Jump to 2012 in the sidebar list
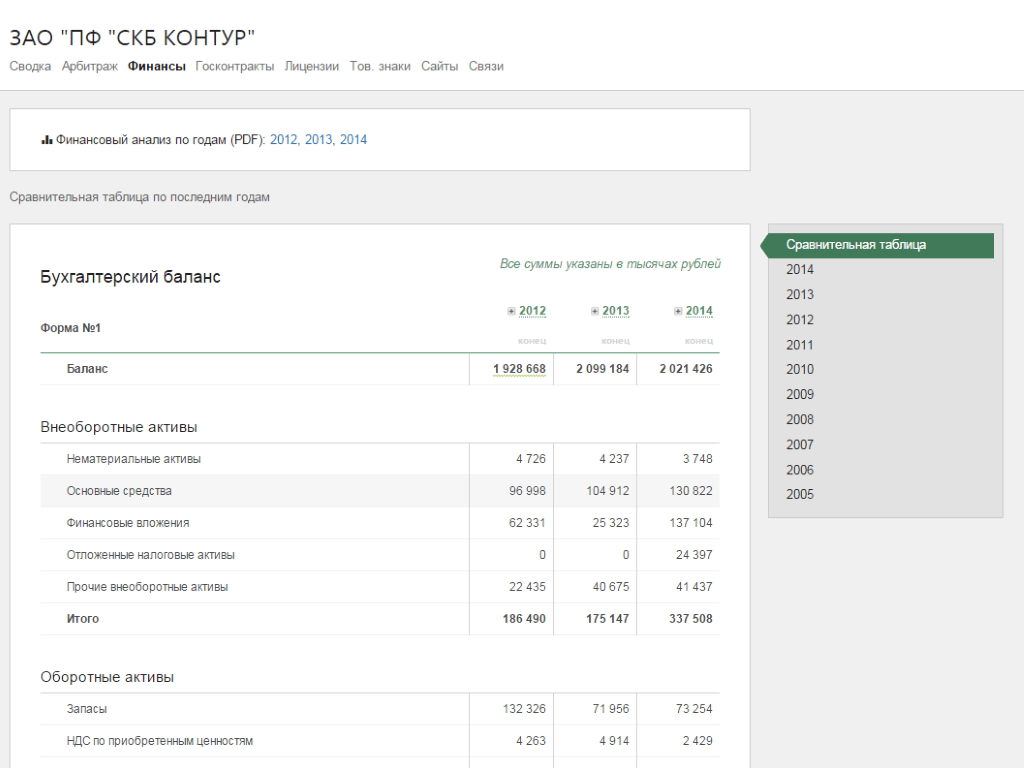 click(800, 320)
